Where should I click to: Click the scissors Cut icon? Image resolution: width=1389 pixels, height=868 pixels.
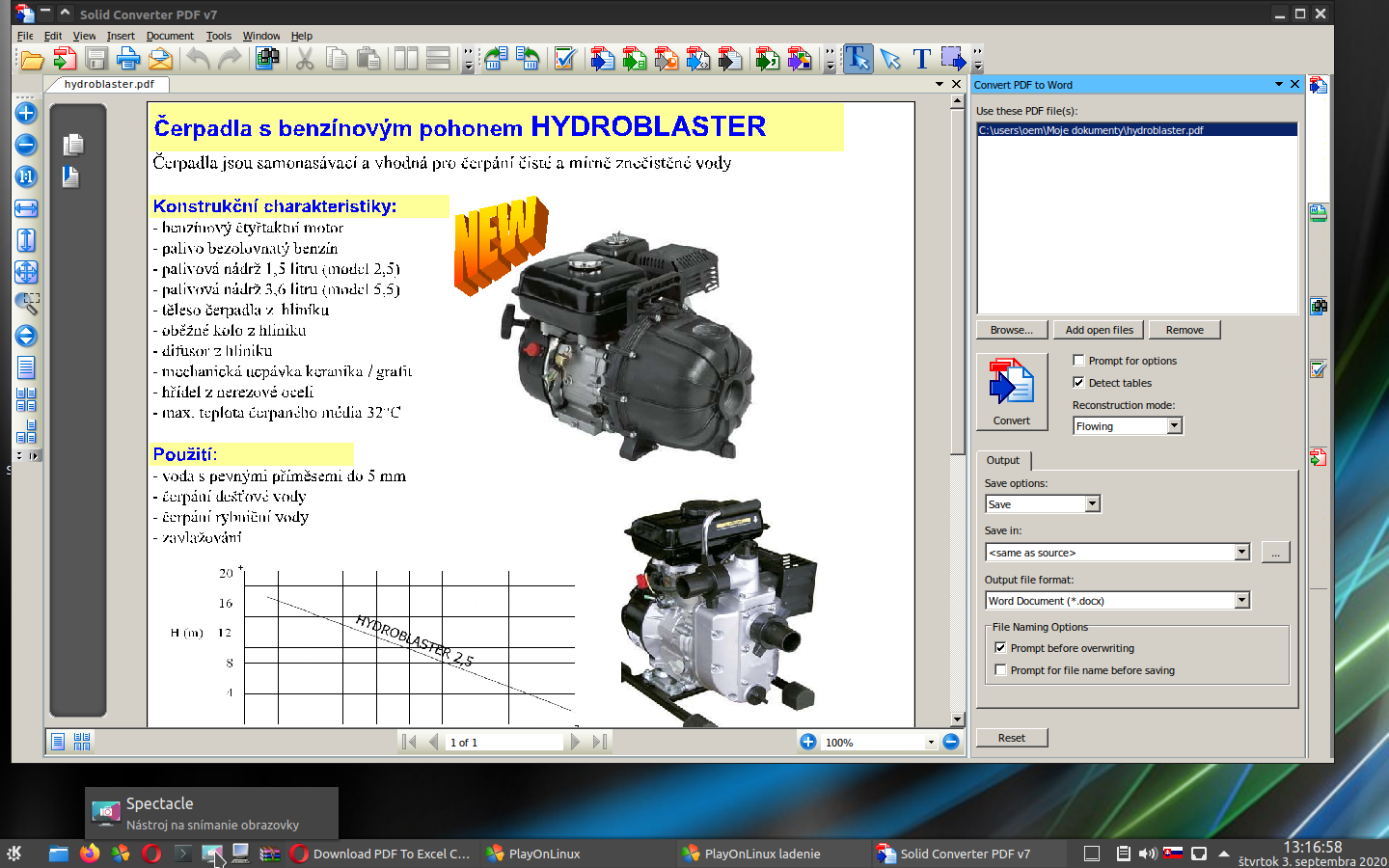point(305,60)
